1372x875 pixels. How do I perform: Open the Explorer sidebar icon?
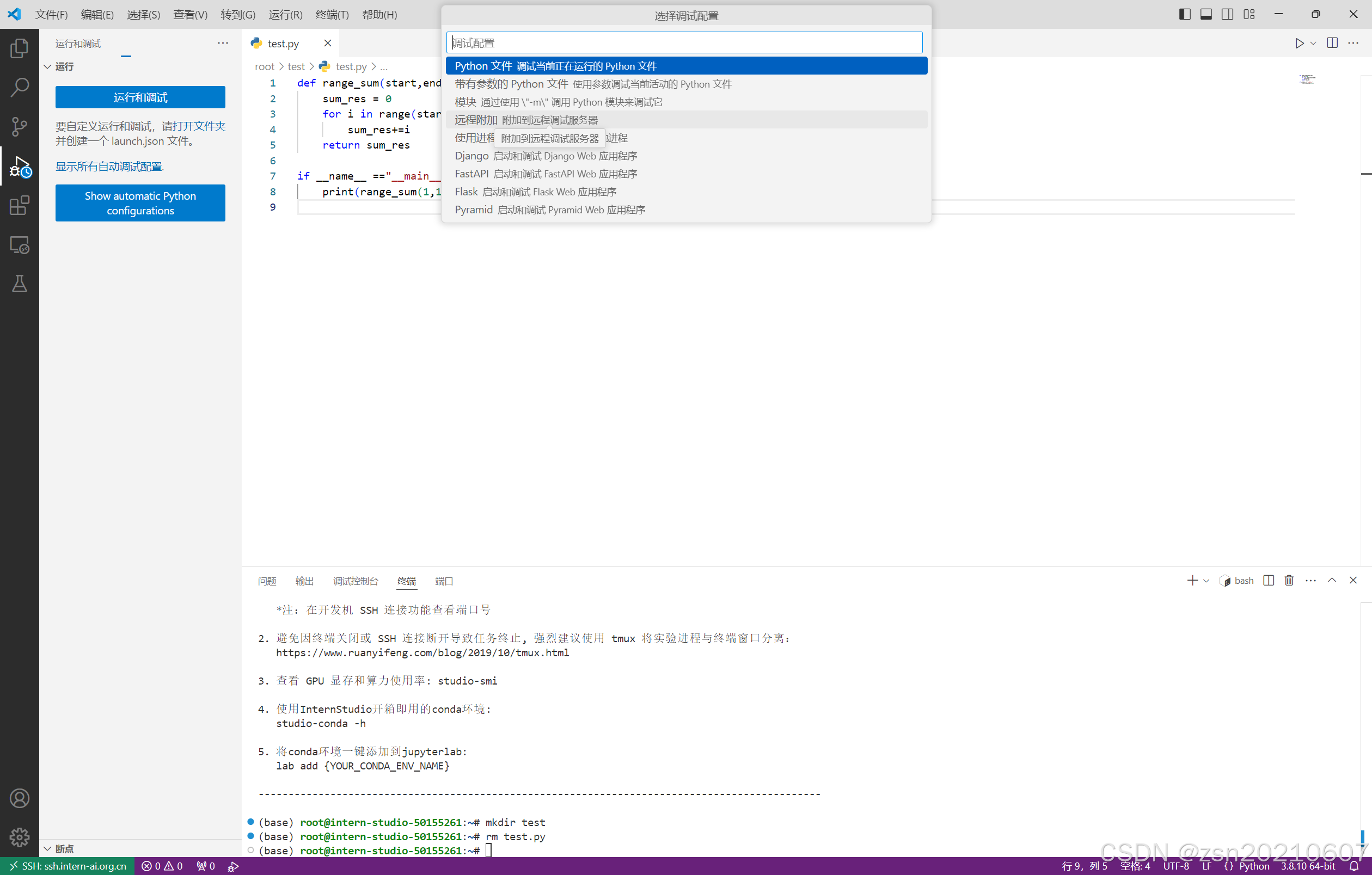point(20,48)
